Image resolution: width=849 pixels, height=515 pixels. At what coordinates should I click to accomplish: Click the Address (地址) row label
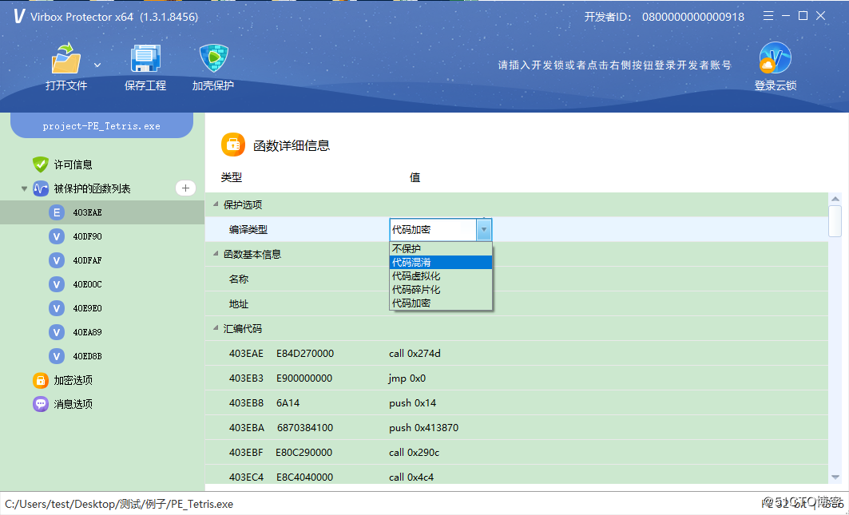point(239,304)
